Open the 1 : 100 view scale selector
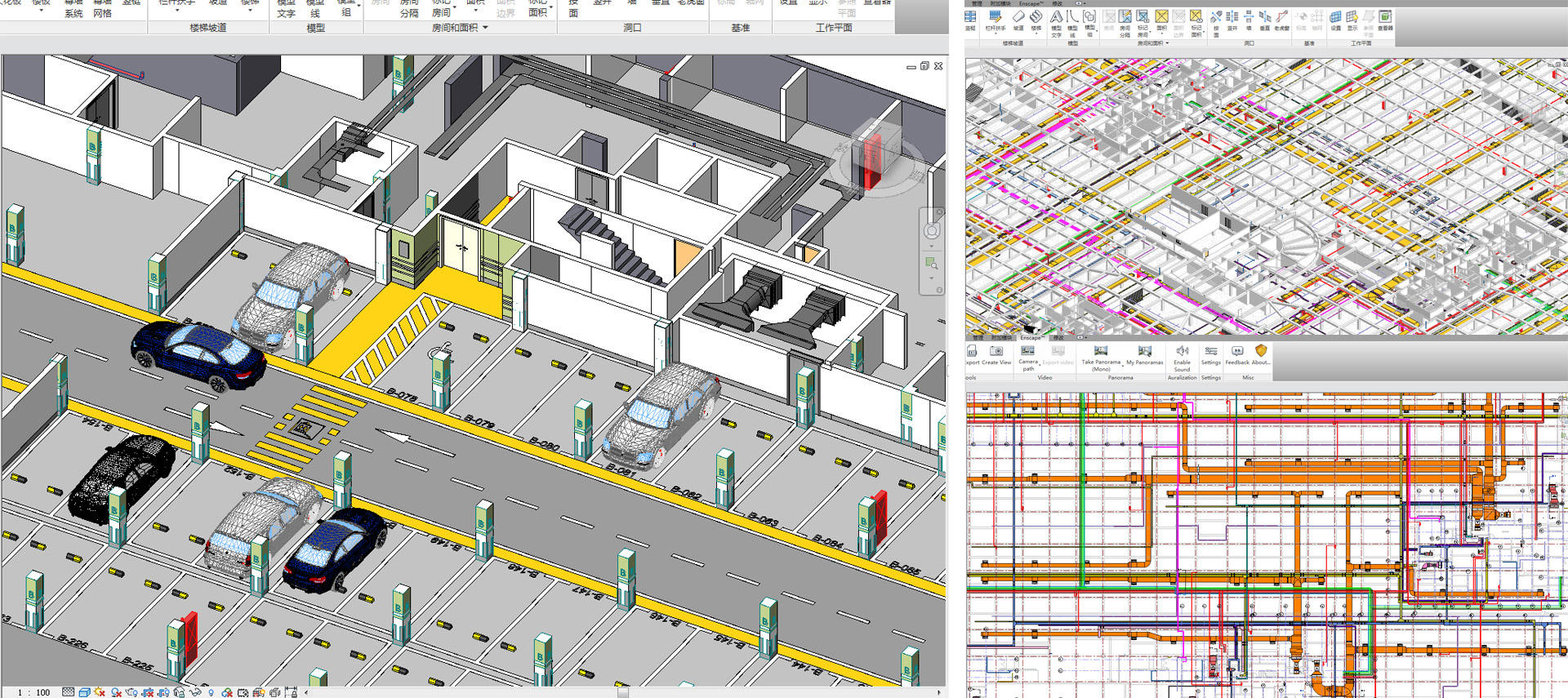1568x698 pixels. point(33,692)
